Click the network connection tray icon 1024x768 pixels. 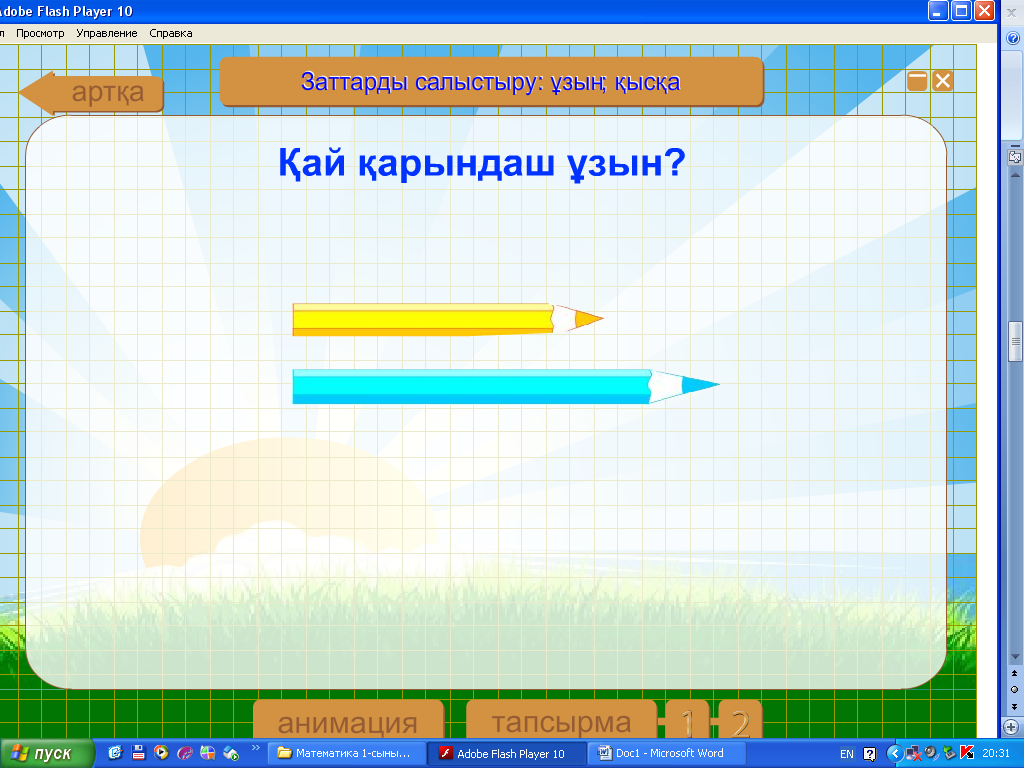click(914, 754)
